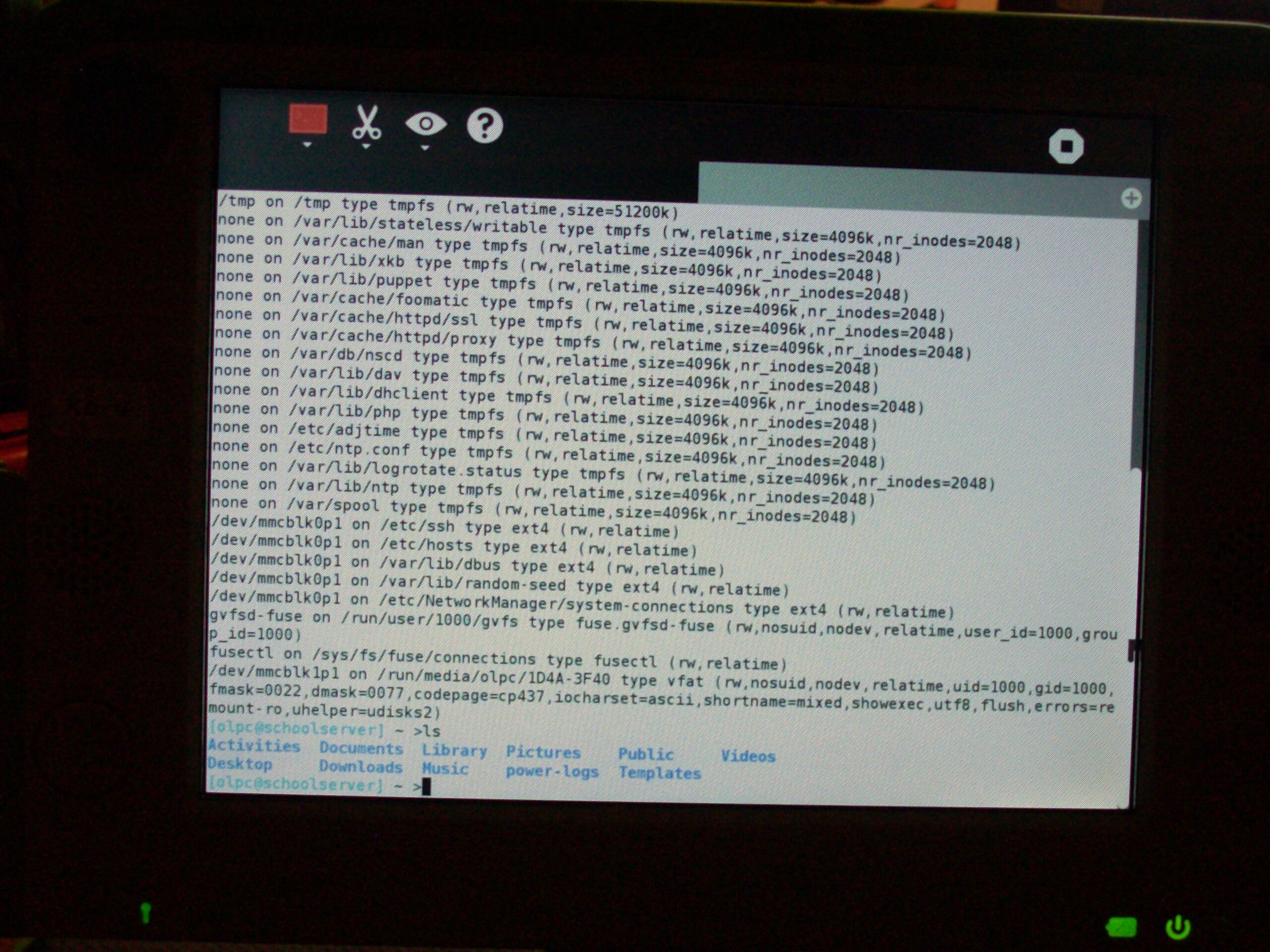Viewport: 1270px width, 952px height.
Task: Click the Activities folder name in ls output
Action: tap(254, 746)
